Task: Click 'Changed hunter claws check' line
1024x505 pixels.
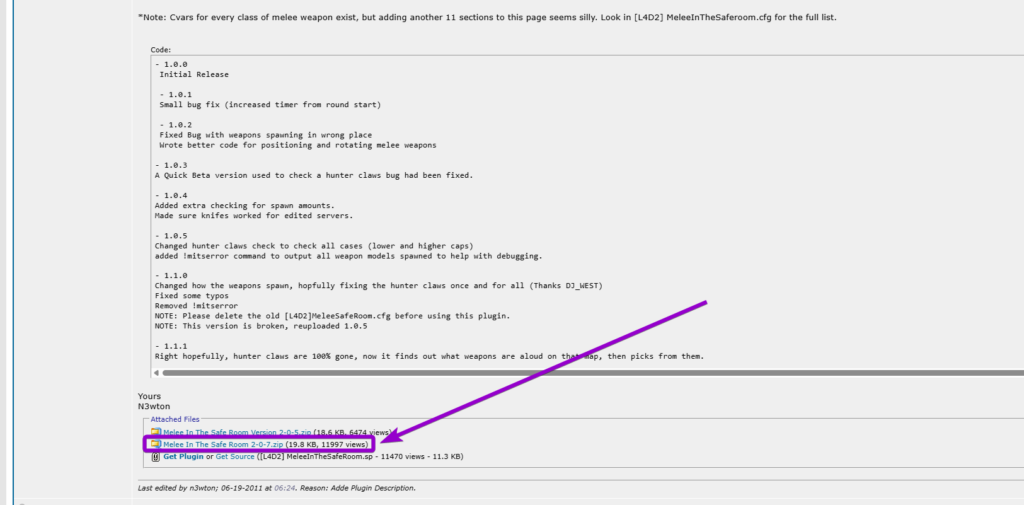Action: click(x=314, y=246)
